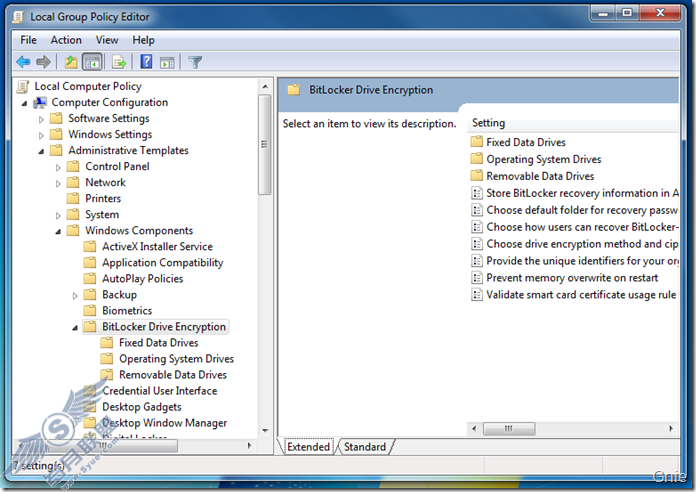Click the blue Help question mark icon

coord(146,61)
